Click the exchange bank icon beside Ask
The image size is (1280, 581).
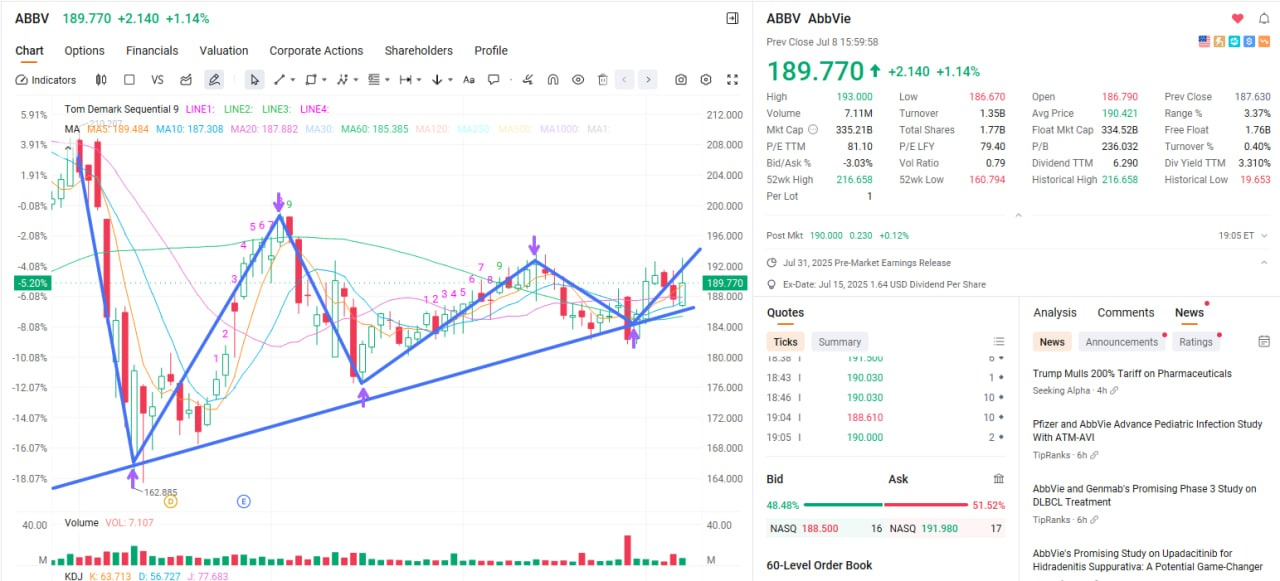coord(998,479)
